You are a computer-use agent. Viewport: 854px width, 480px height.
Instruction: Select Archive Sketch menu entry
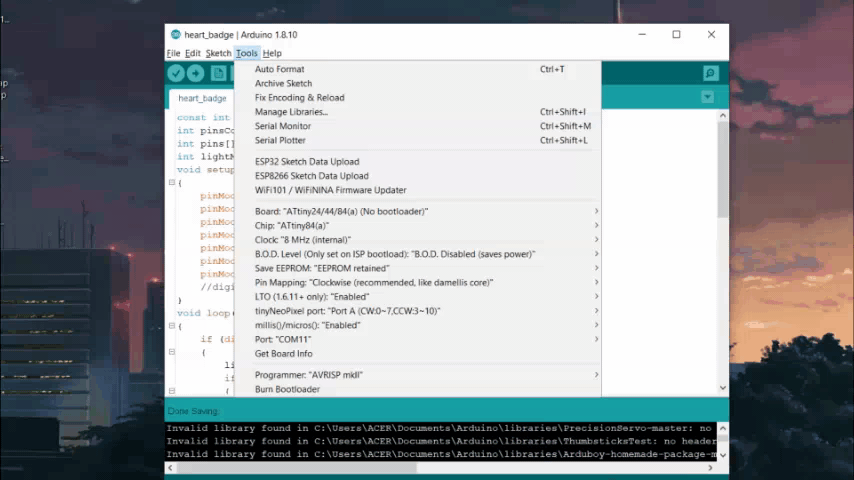[417, 83]
